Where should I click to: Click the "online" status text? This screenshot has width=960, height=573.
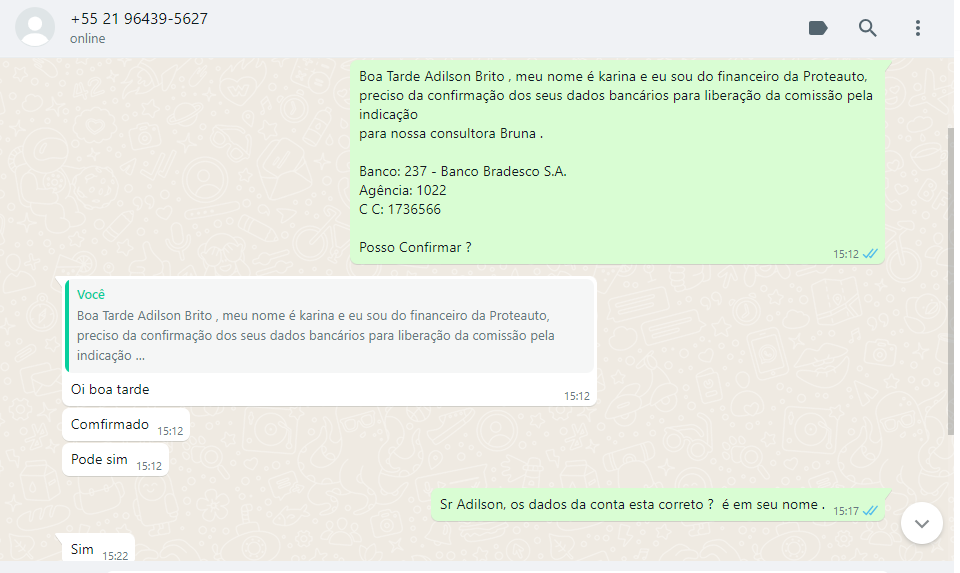87,39
